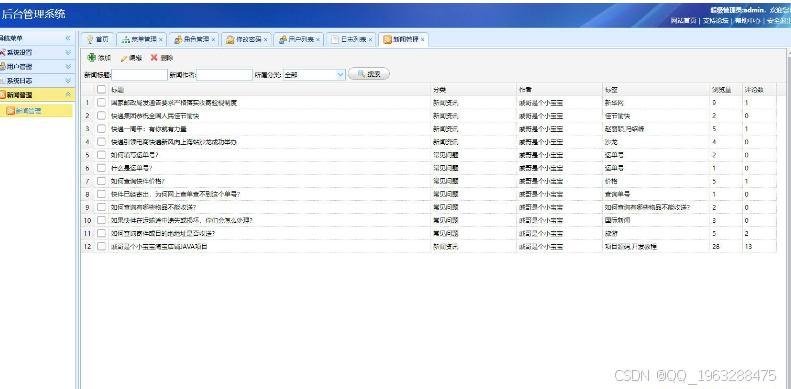Viewport: 791px width, 389px height.
Task: Close the 用户列表 tab
Action: pos(318,39)
